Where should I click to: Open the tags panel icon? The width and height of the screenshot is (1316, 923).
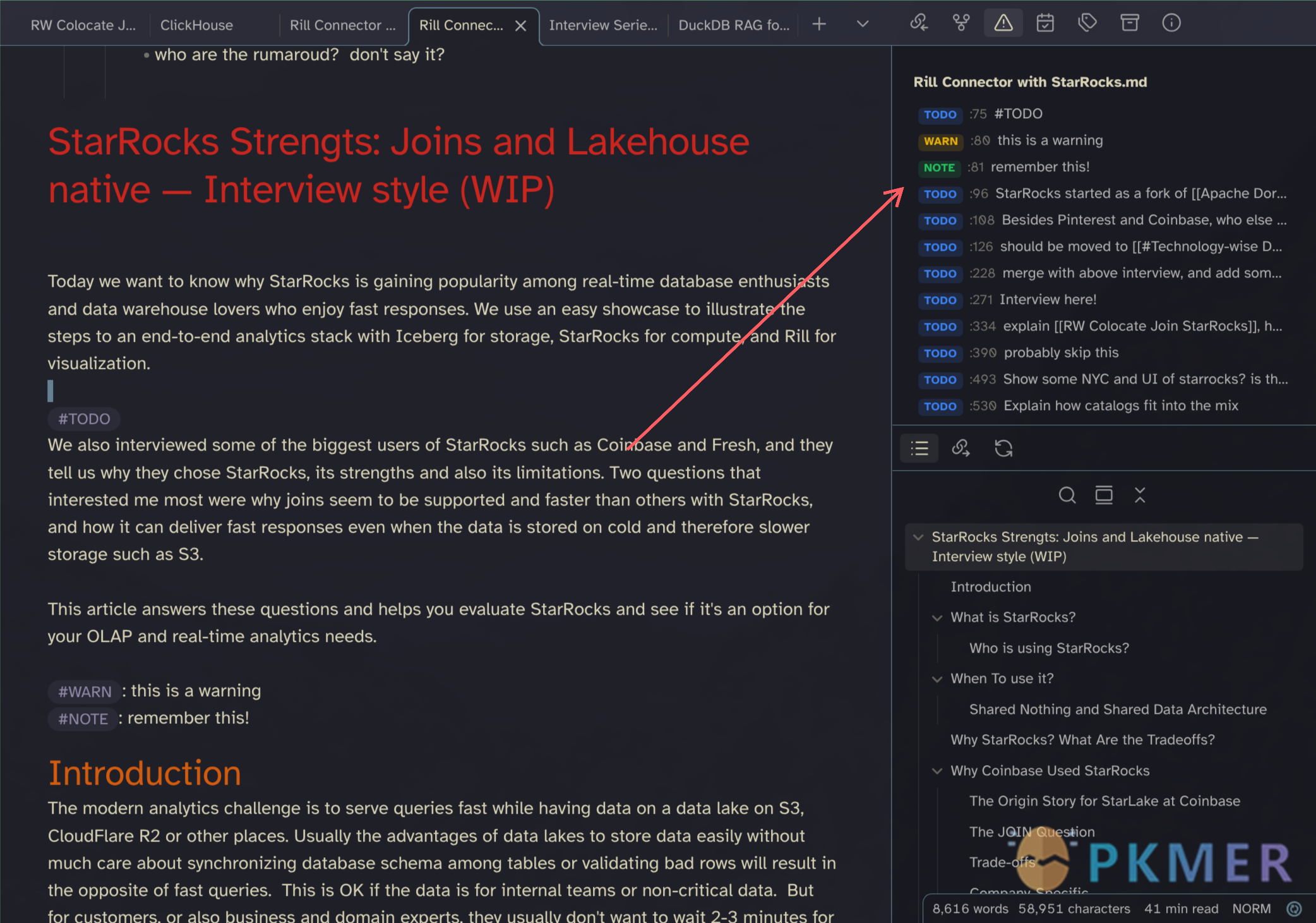coord(1087,23)
